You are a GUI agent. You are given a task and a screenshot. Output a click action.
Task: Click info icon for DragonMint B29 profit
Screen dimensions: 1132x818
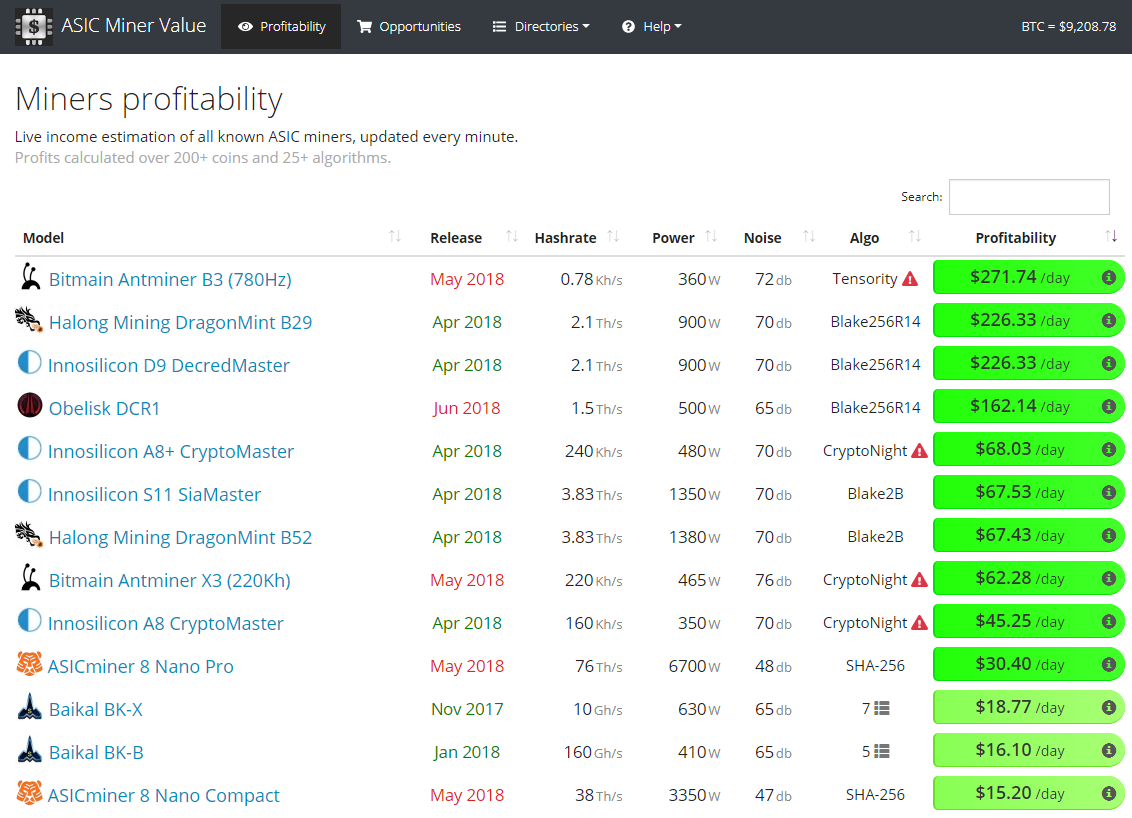tap(1109, 321)
